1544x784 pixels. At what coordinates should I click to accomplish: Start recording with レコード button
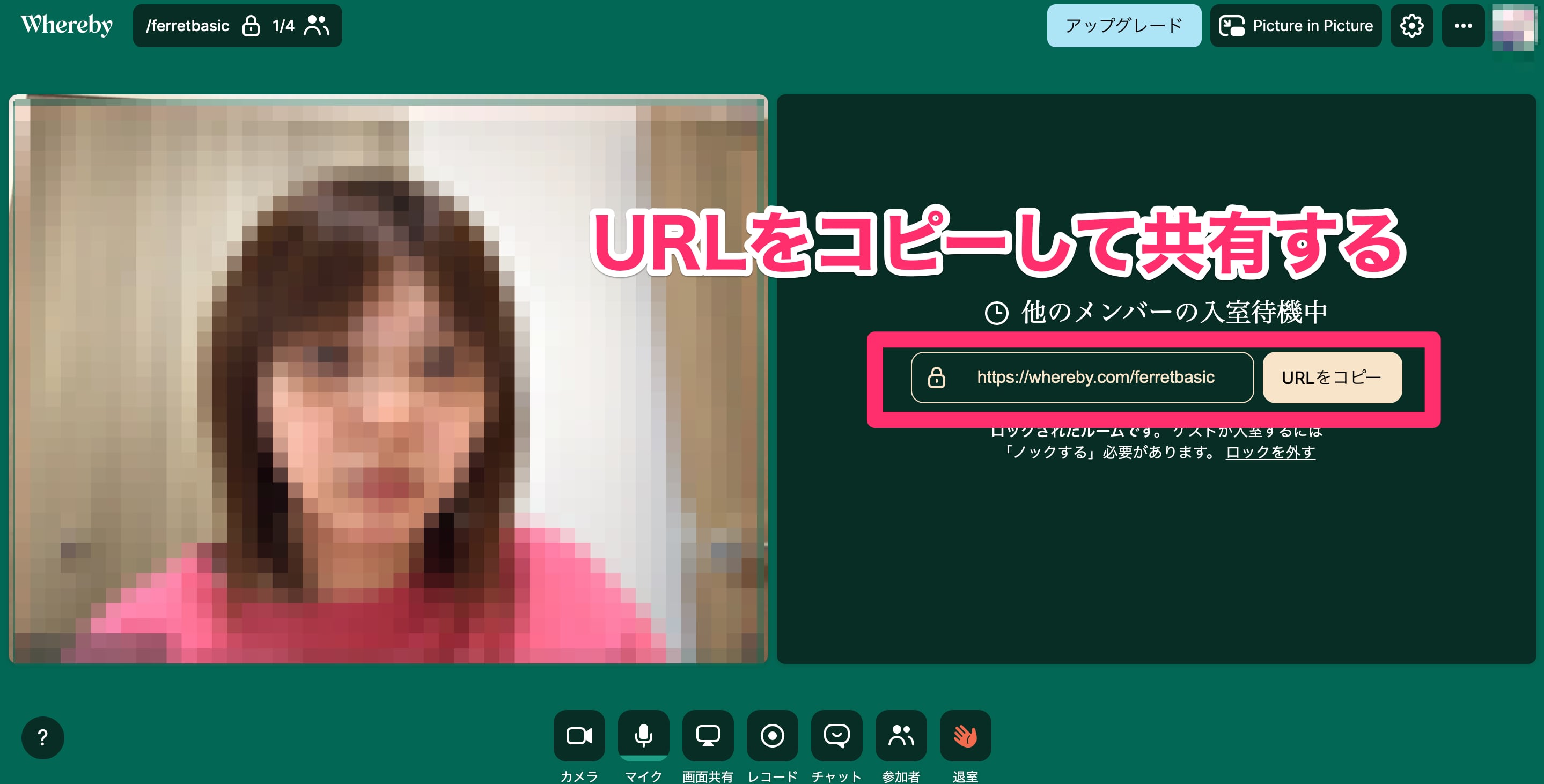click(772, 736)
